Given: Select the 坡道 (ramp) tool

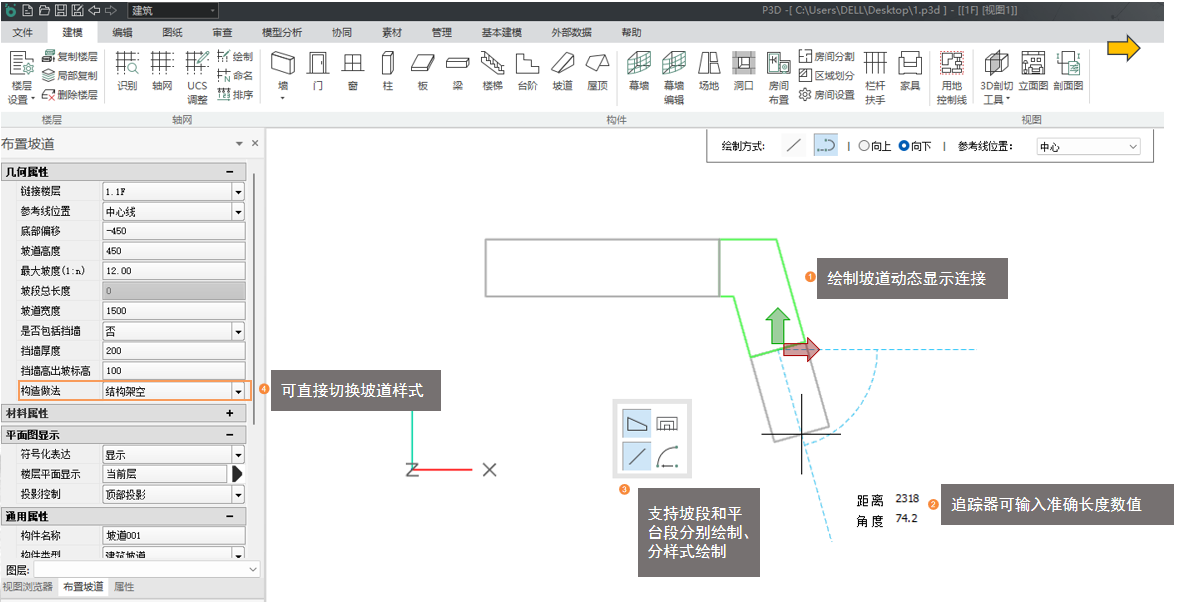Looking at the screenshot, I should [x=563, y=71].
